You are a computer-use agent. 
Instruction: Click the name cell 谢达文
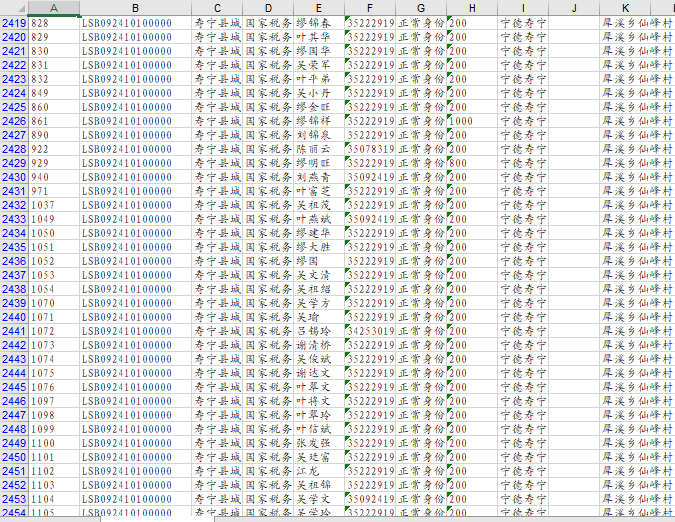(319, 373)
